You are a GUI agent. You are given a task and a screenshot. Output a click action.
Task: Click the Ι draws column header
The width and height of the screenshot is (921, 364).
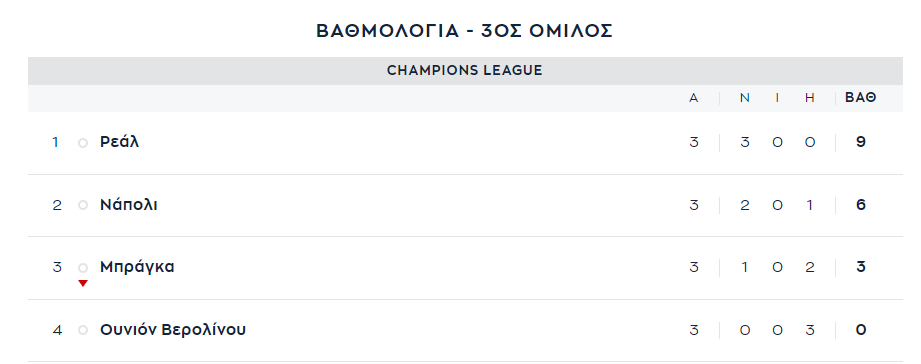(778, 98)
